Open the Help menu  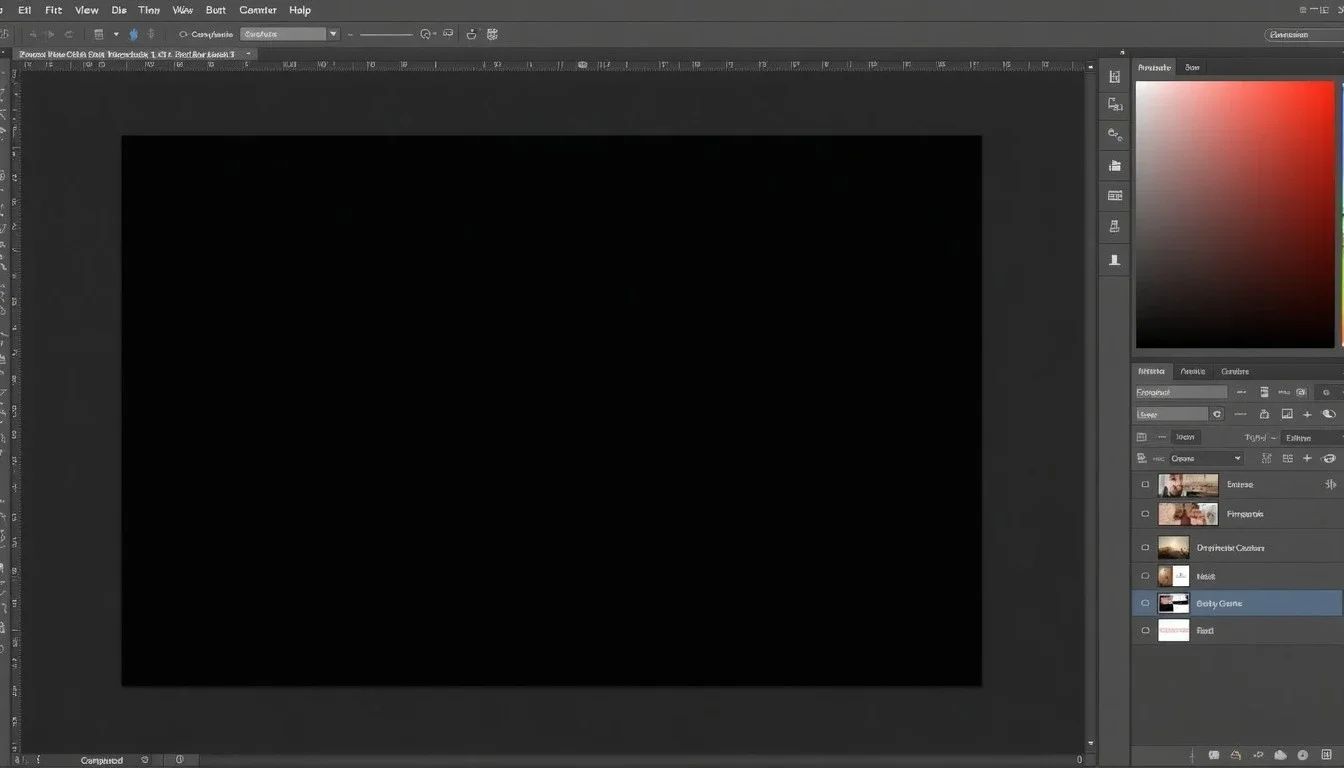coord(300,10)
